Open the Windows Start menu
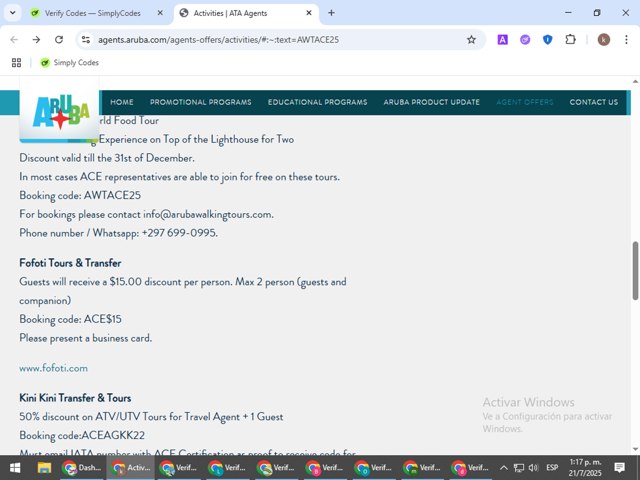 tap(15, 468)
